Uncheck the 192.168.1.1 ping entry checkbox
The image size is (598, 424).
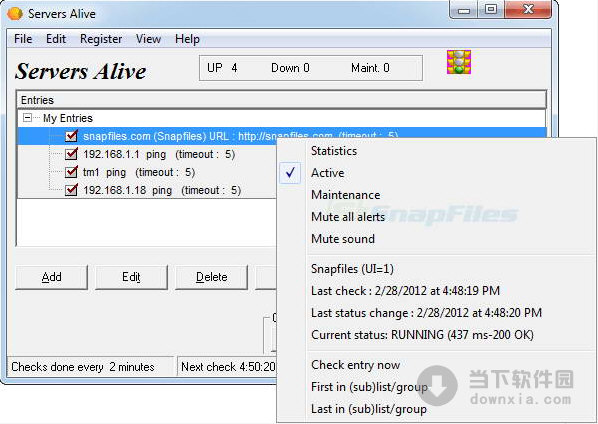coord(71,154)
